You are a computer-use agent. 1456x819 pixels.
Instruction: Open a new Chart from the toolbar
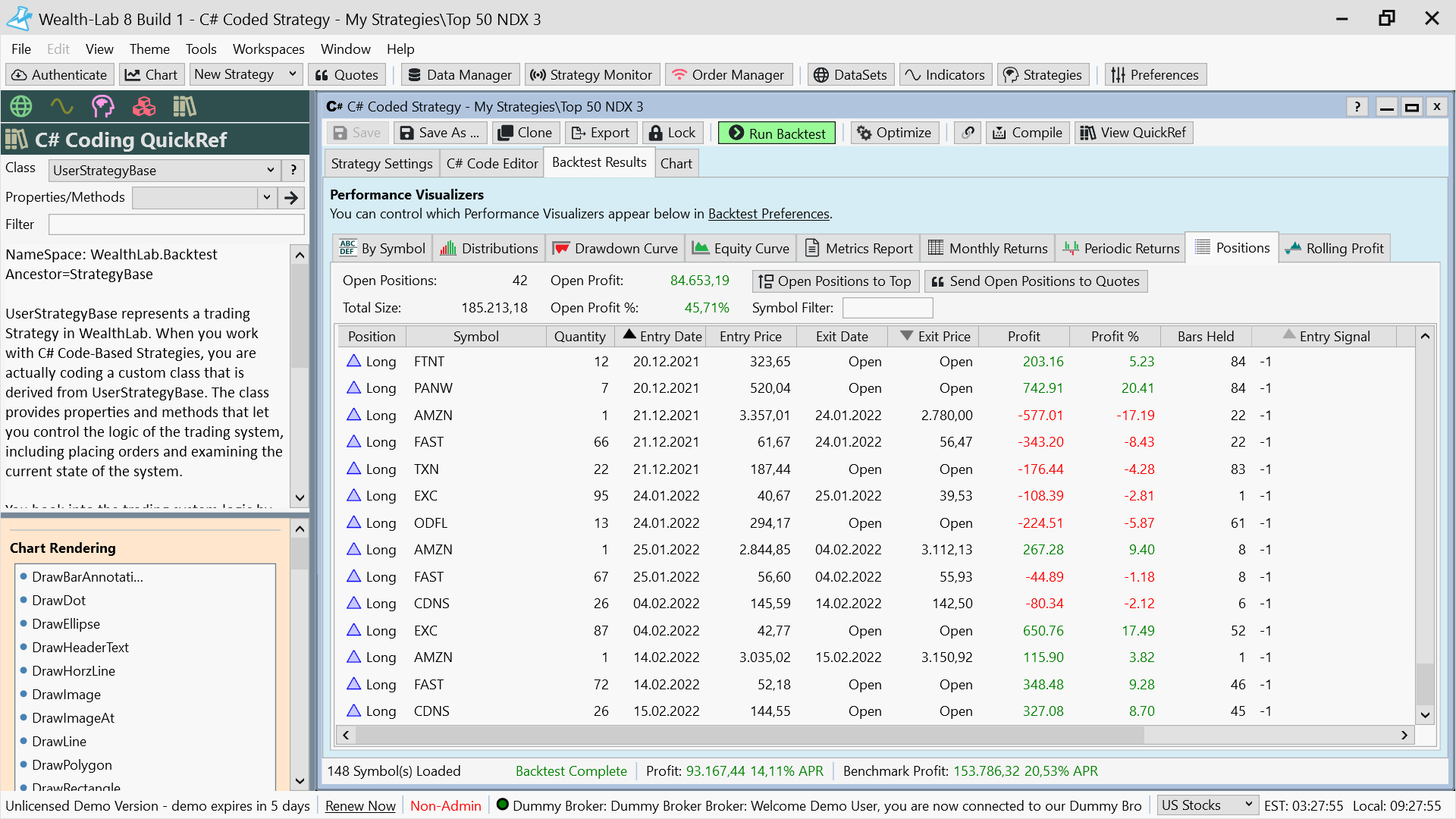click(151, 75)
